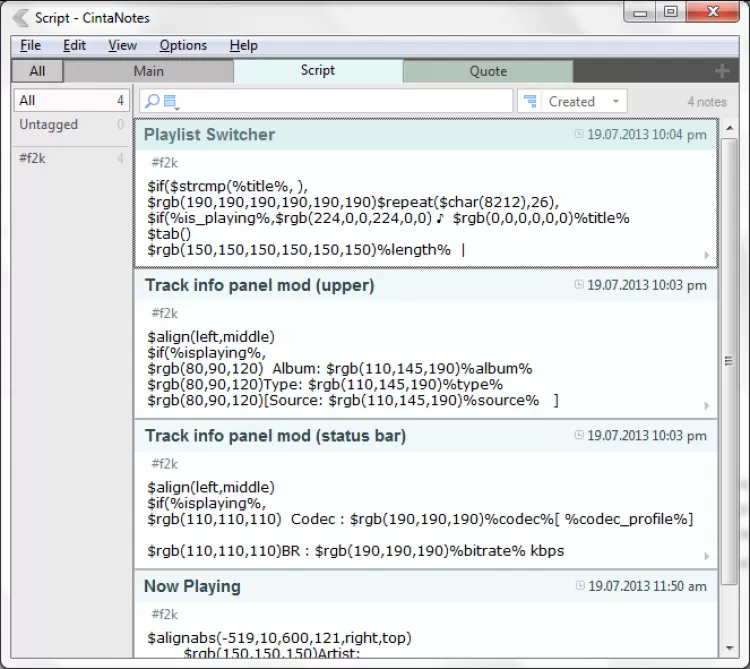Select the Playlist Switcher note title
The height and width of the screenshot is (669, 750).
(210, 135)
